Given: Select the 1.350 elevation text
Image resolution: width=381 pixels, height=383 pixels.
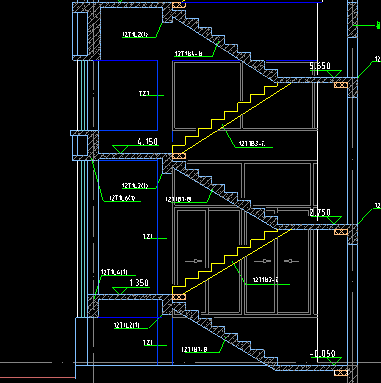Looking at the screenshot, I should click(x=139, y=283).
